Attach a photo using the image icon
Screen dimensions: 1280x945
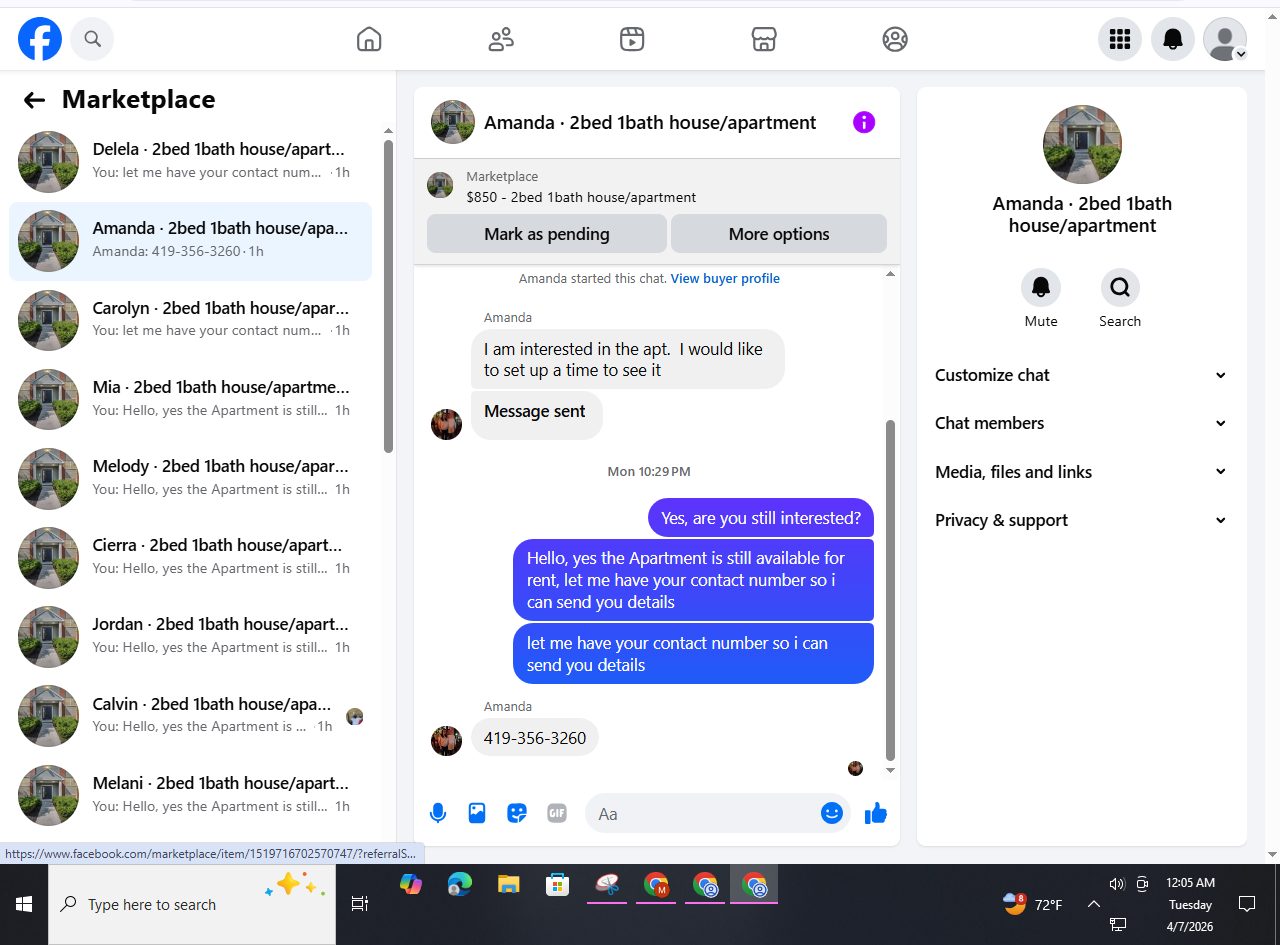click(x=477, y=813)
